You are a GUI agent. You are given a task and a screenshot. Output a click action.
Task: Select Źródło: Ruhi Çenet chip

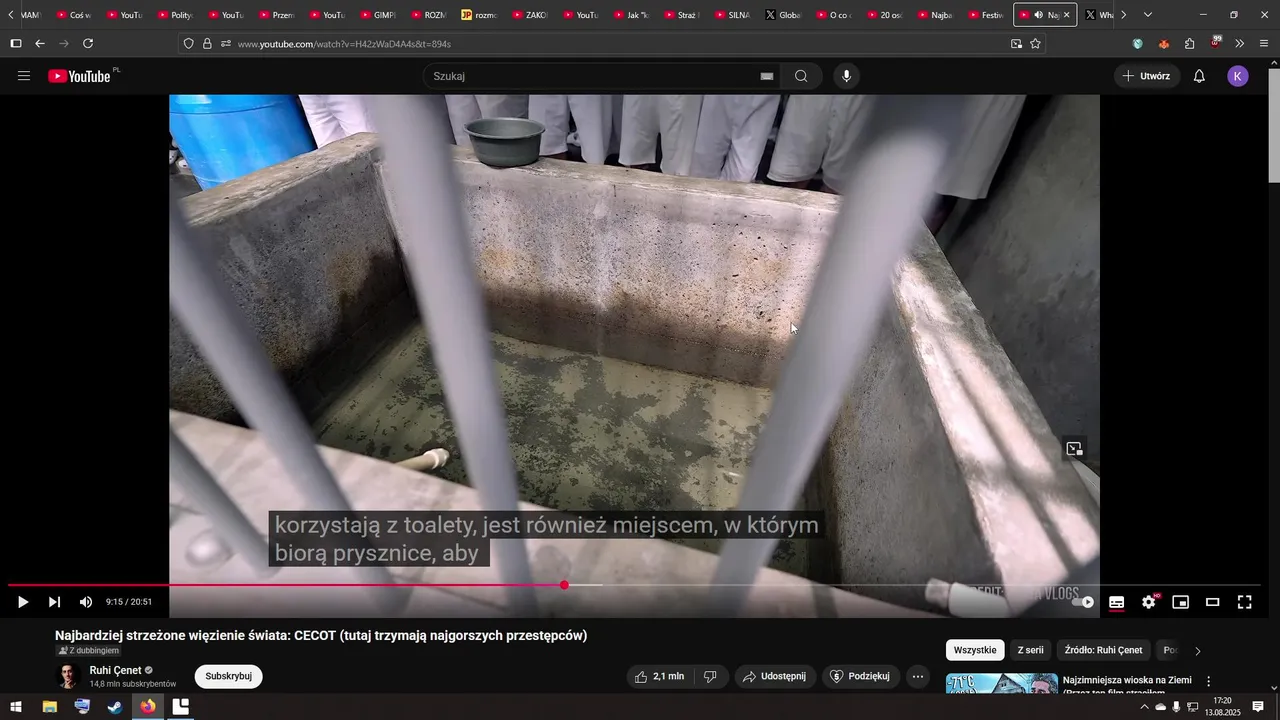point(1103,650)
